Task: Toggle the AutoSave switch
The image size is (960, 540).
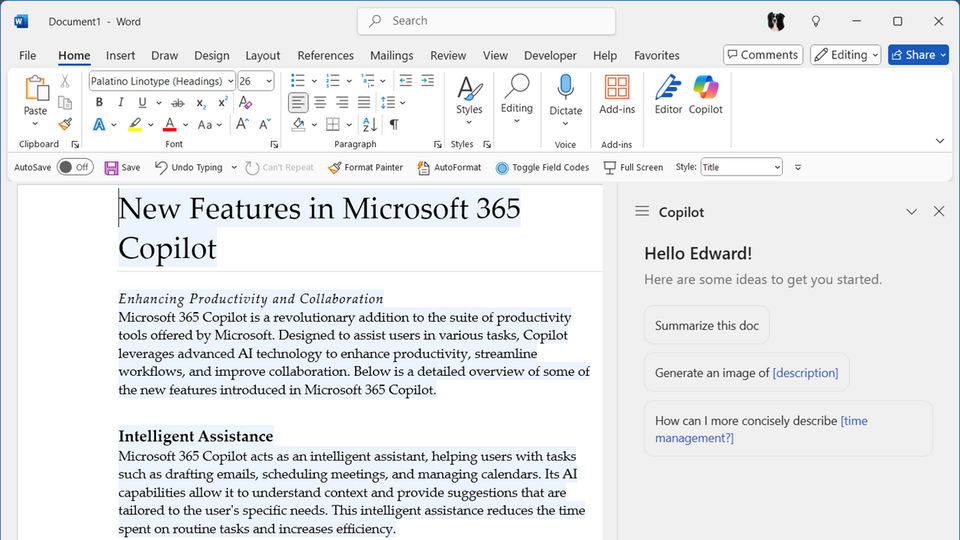Action: click(x=74, y=168)
